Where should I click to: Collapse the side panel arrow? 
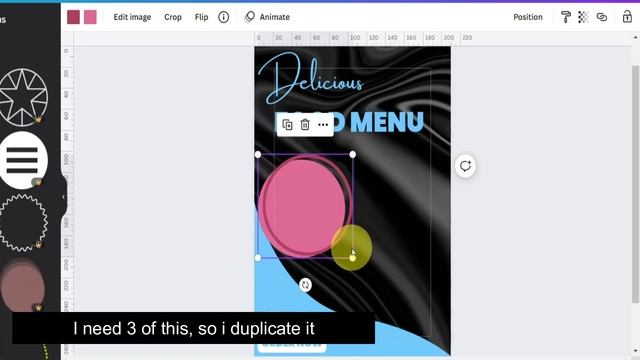coord(63,197)
